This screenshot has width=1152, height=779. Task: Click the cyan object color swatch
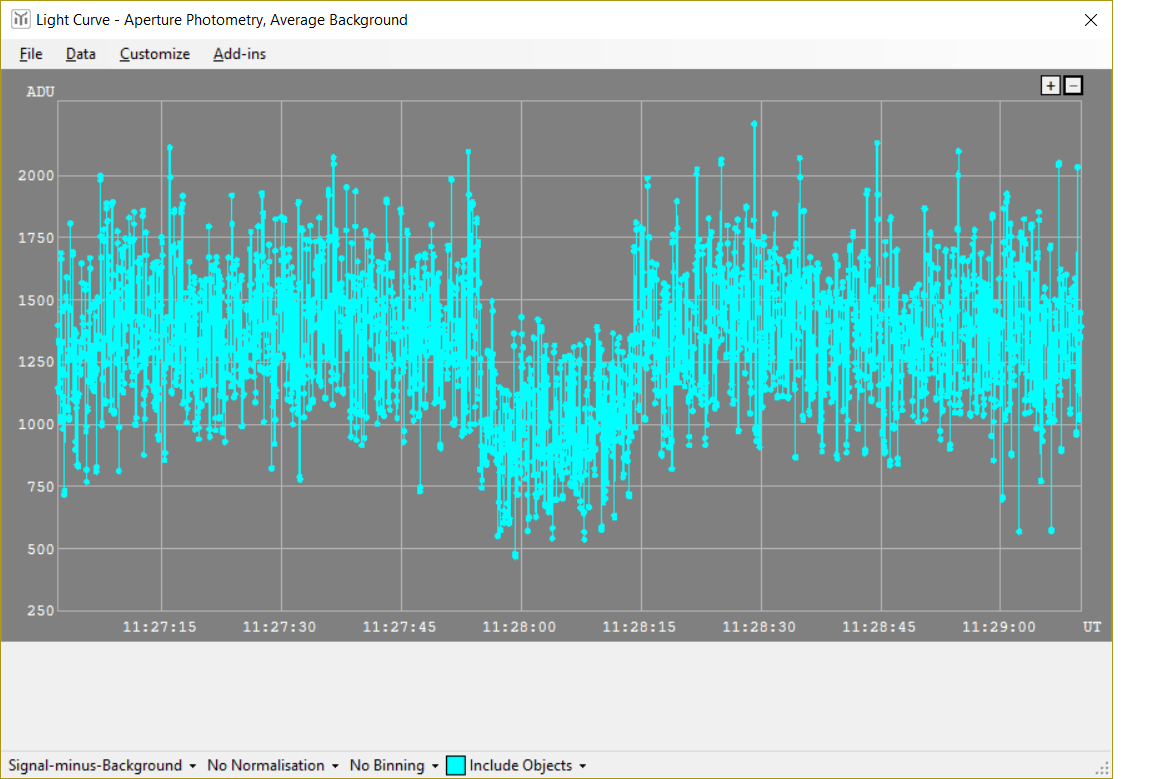[x=456, y=765]
